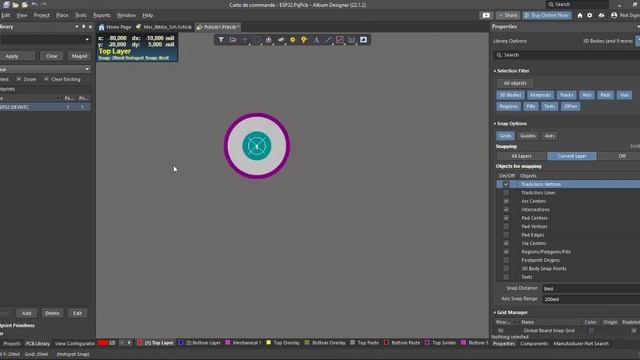Screen dimensions: 640x360
Task: Collapse the Selection Filter section
Action: coord(495,71)
